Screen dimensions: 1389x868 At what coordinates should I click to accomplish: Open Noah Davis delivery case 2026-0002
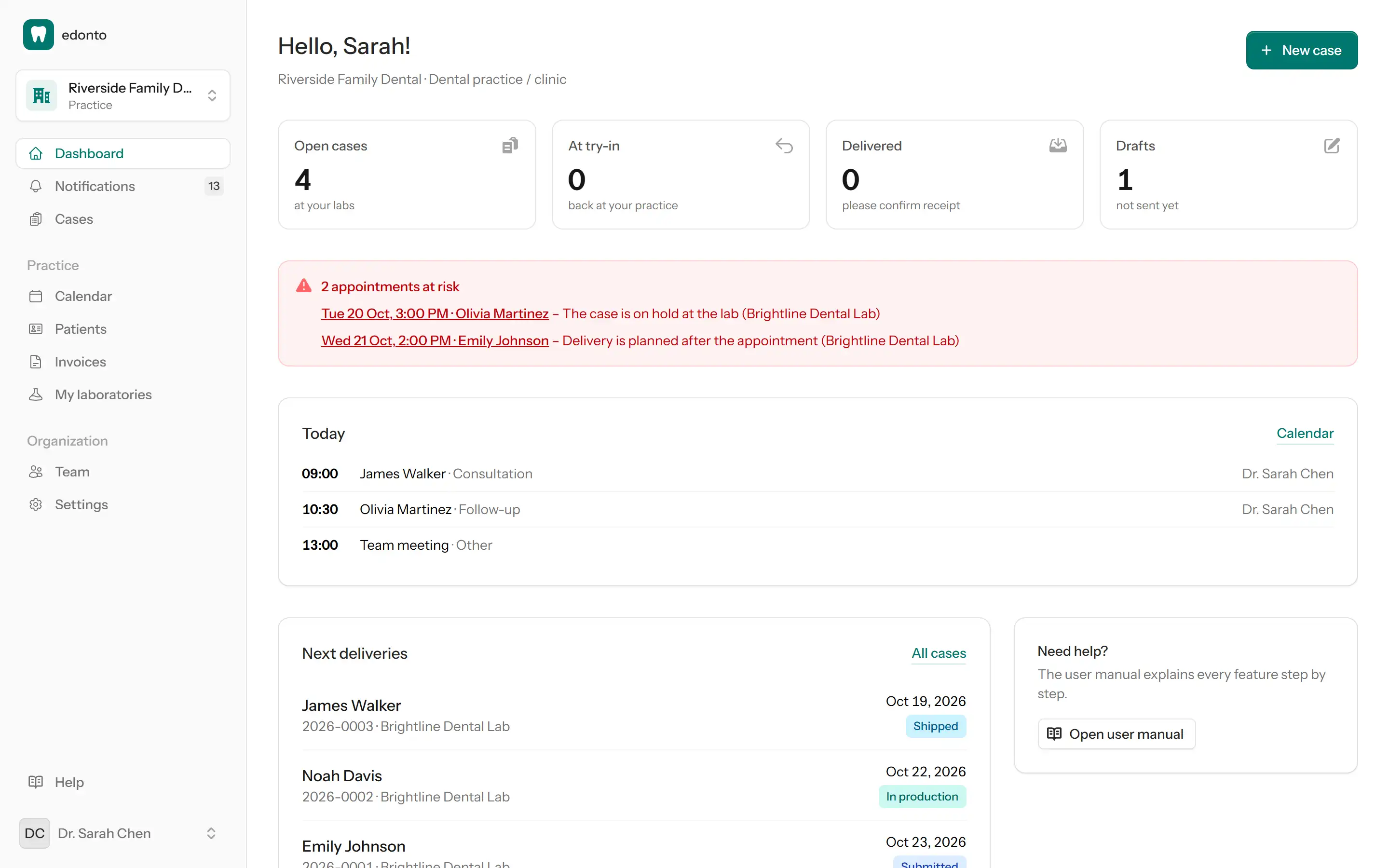[634, 786]
